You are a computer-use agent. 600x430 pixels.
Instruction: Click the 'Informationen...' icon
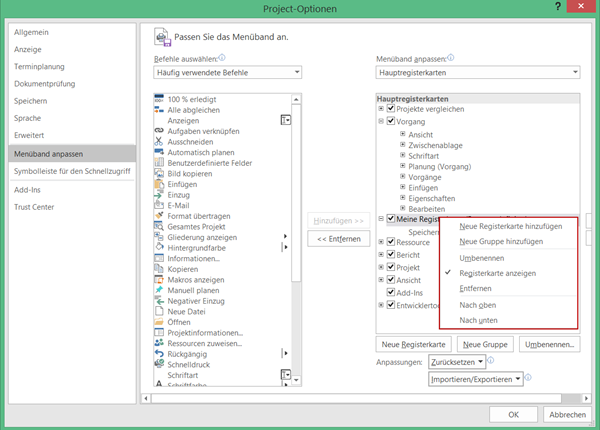(x=159, y=258)
